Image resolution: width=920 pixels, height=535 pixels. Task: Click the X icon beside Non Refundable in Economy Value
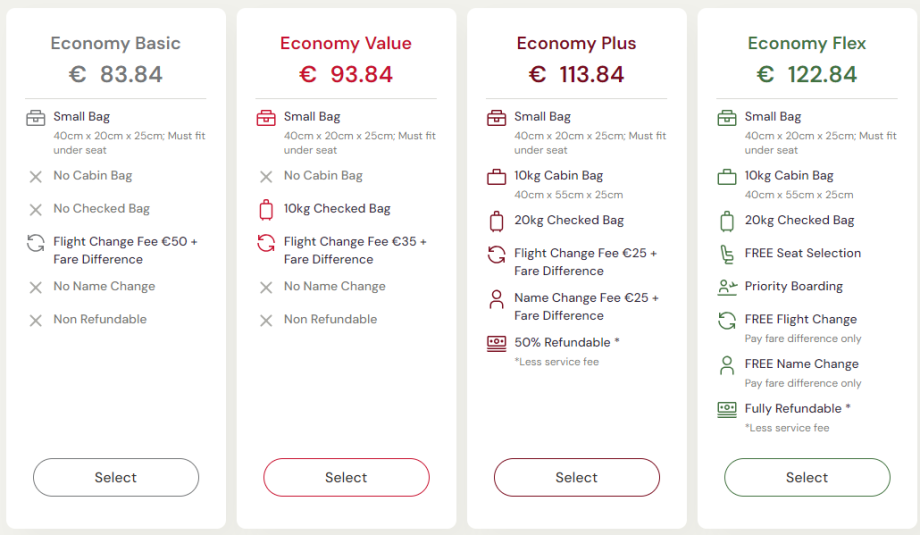[x=266, y=320]
